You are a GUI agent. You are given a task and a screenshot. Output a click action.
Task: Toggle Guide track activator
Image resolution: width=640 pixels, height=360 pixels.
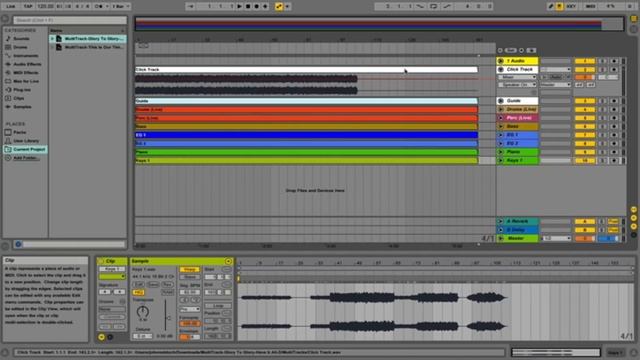[x=584, y=101]
